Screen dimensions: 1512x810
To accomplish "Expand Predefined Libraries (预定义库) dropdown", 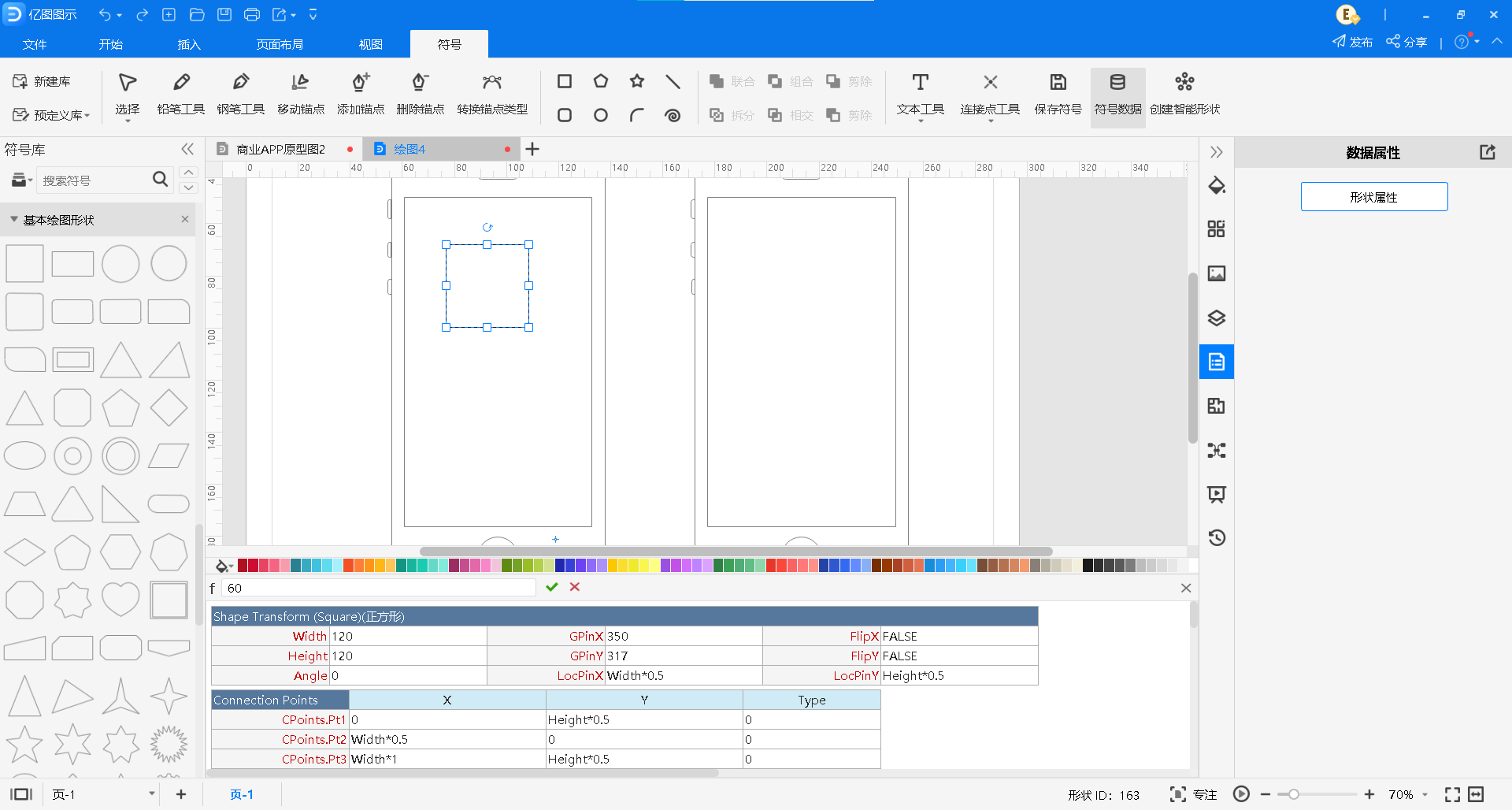I will (x=52, y=115).
